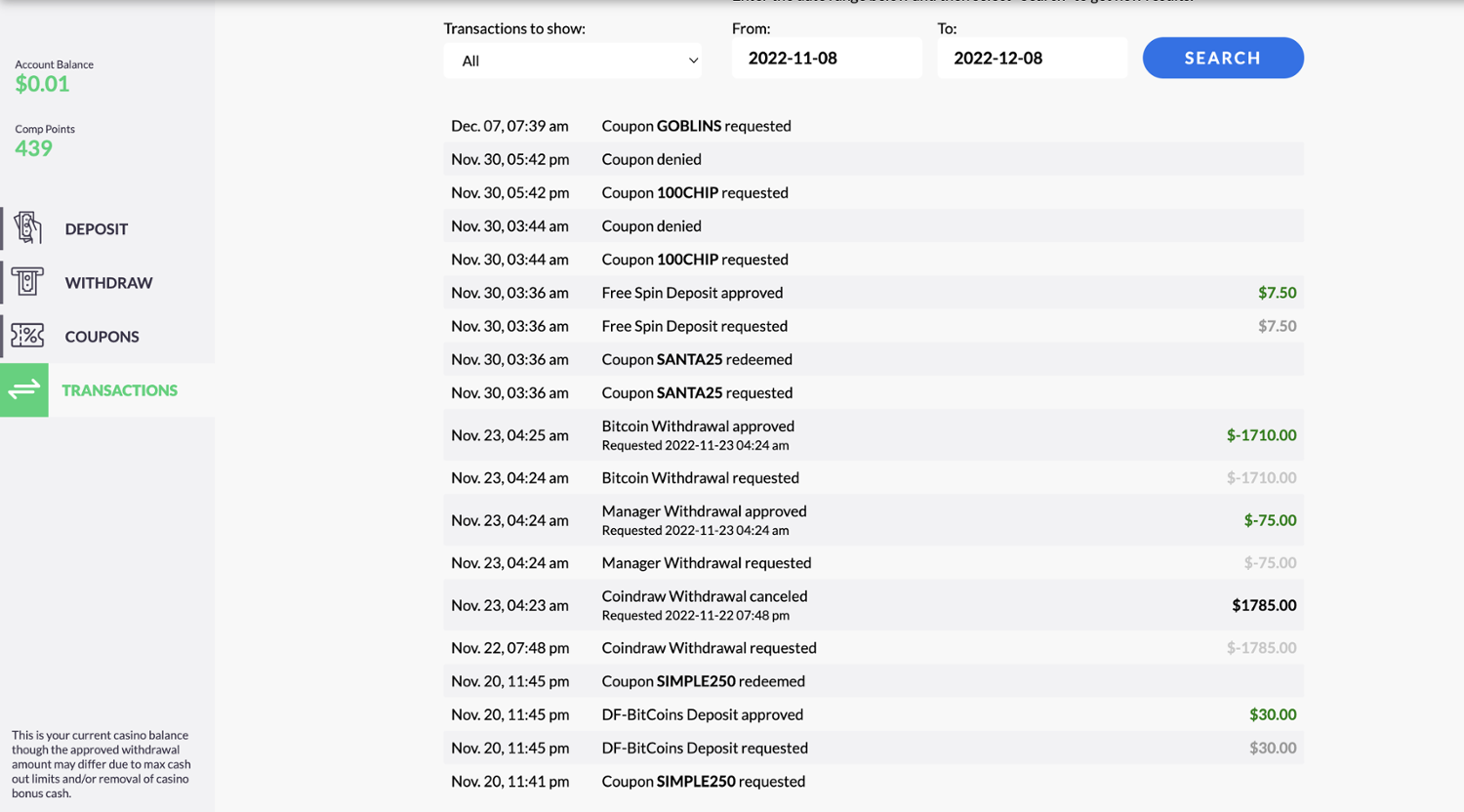Click the dropdown chevron next to All
Viewport: 1464px width, 812px height.
click(693, 61)
